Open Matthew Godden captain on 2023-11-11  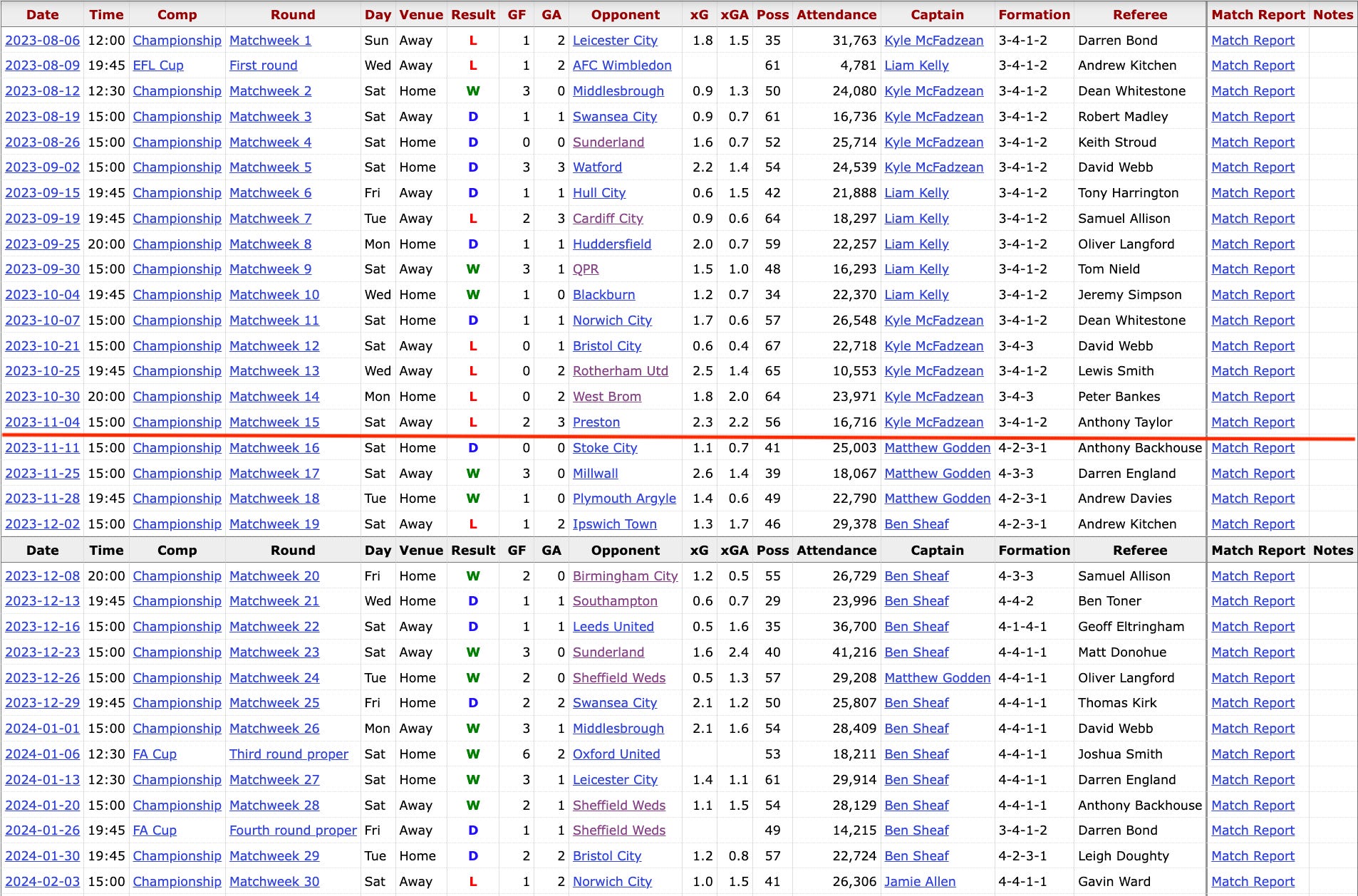click(937, 448)
